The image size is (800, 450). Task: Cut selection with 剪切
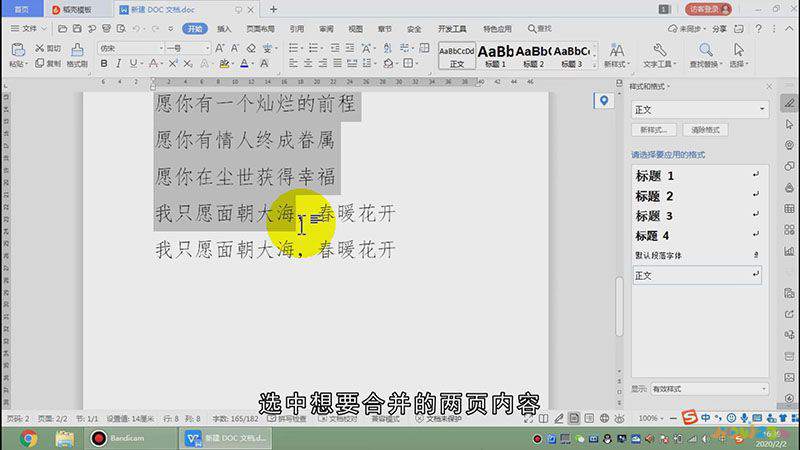coord(47,48)
